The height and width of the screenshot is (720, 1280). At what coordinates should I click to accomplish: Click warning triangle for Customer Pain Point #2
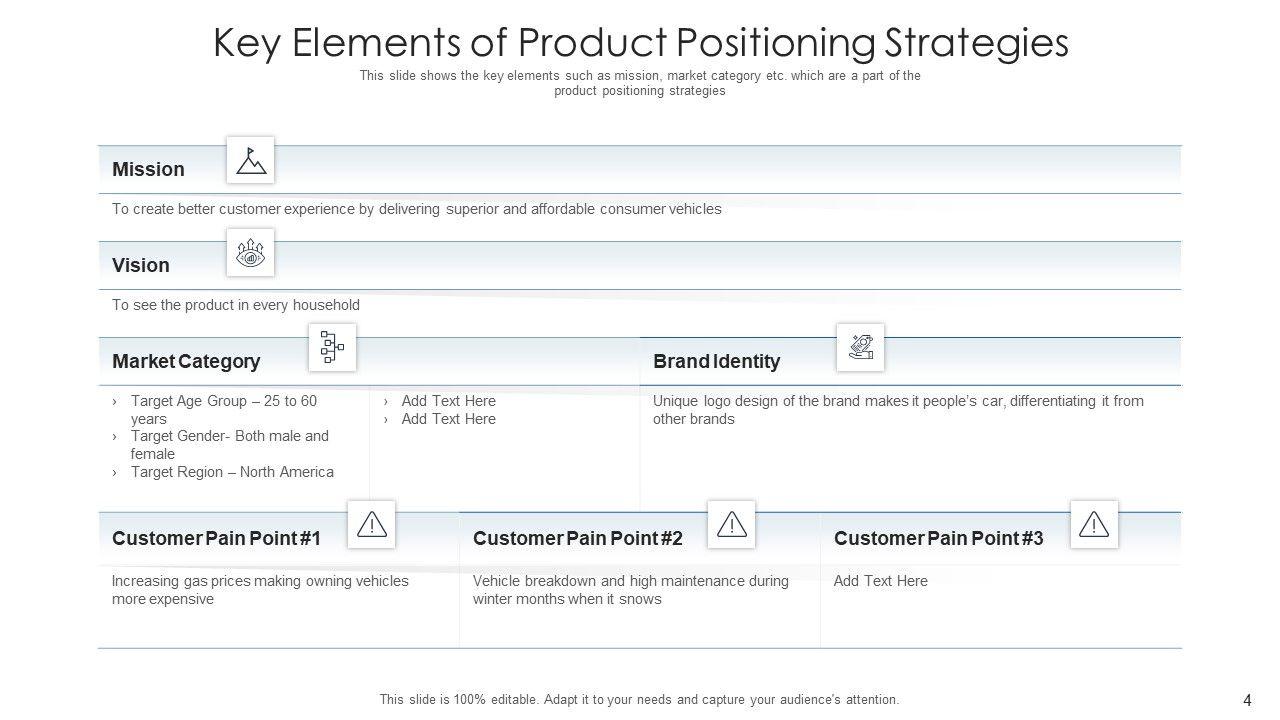coord(732,524)
